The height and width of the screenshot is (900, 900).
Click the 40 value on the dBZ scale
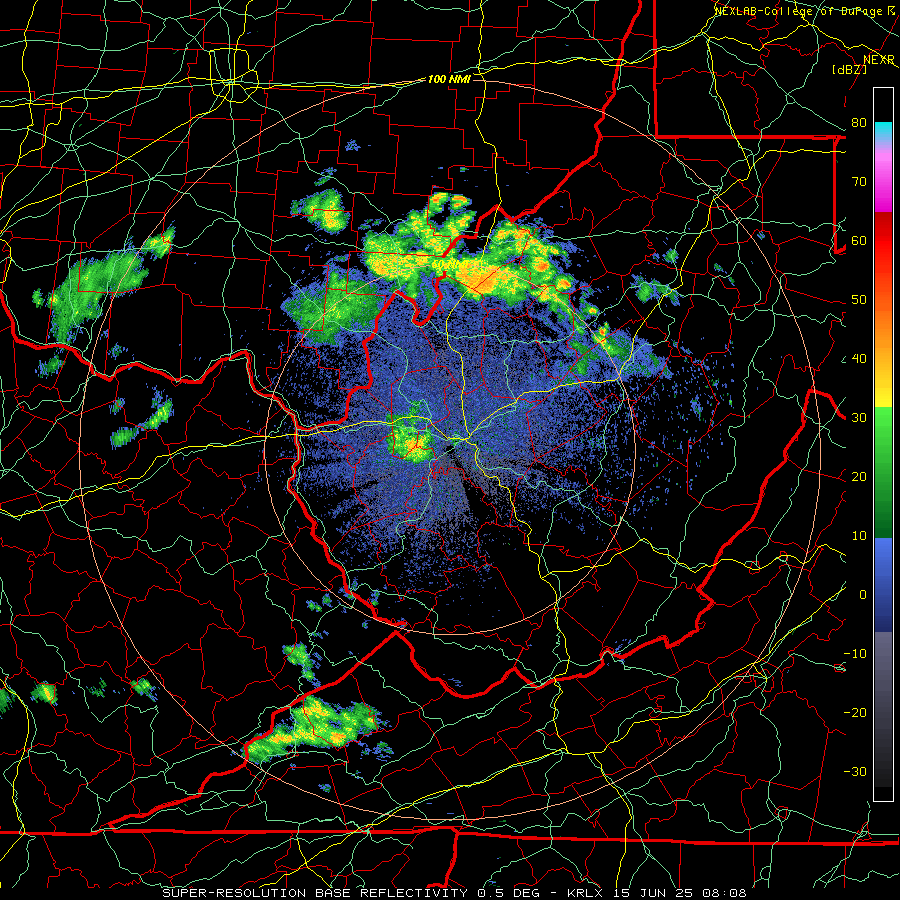859,359
